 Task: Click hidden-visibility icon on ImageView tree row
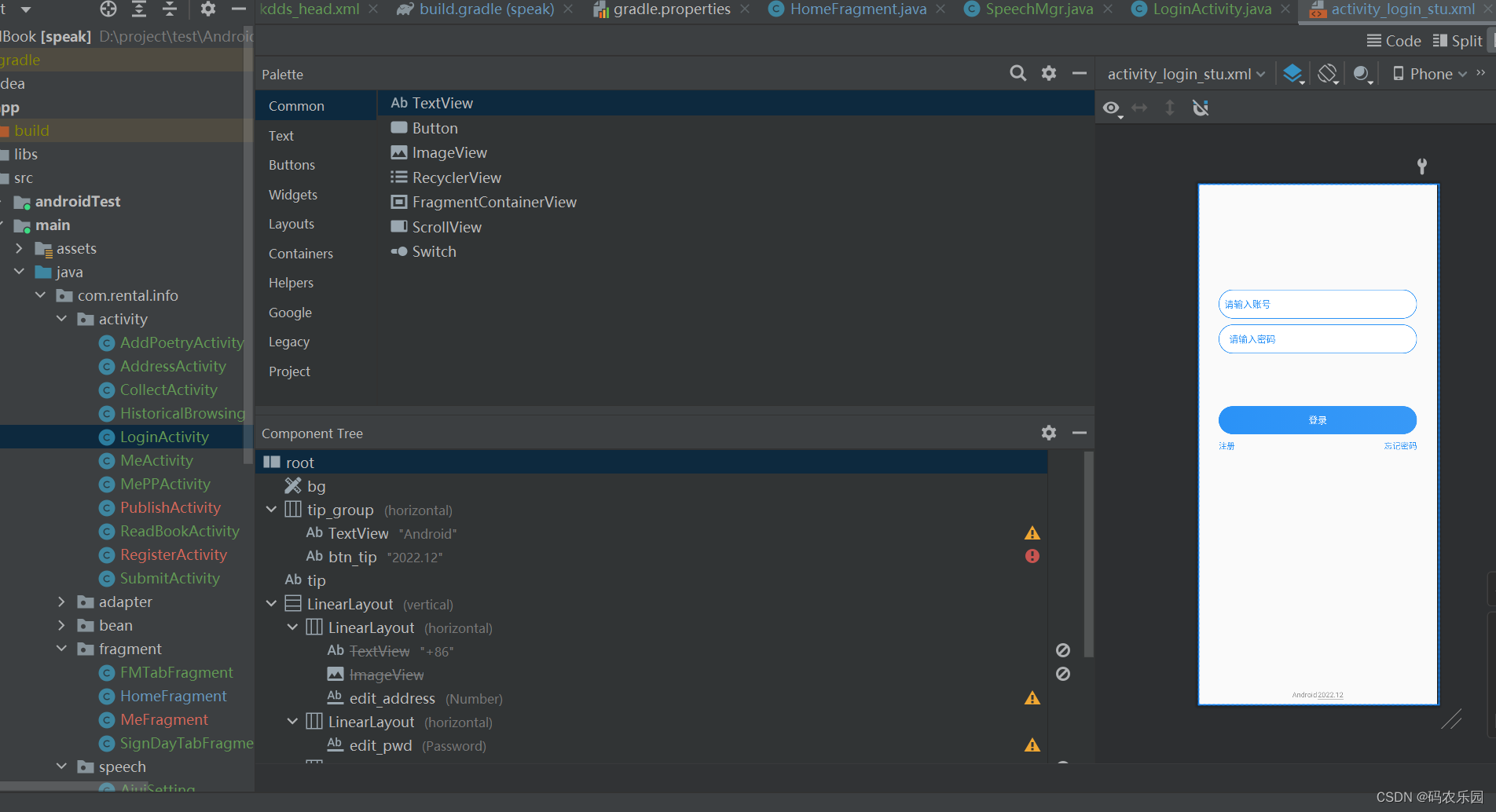pos(1063,674)
